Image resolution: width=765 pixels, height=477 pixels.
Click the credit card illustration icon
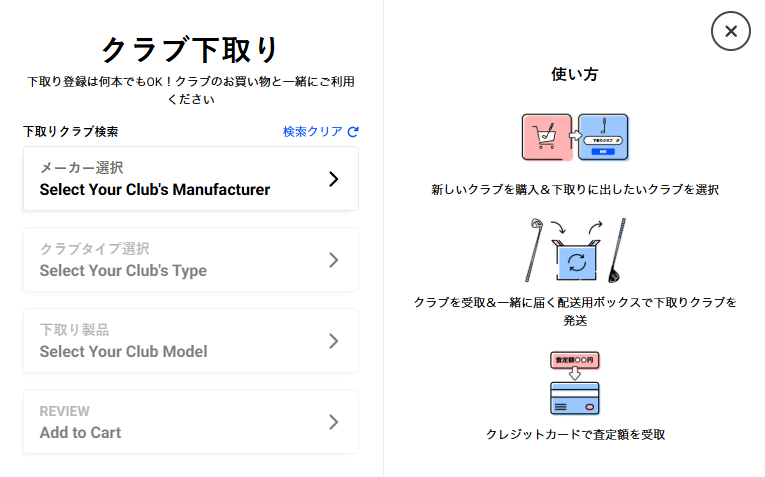(x=574, y=398)
